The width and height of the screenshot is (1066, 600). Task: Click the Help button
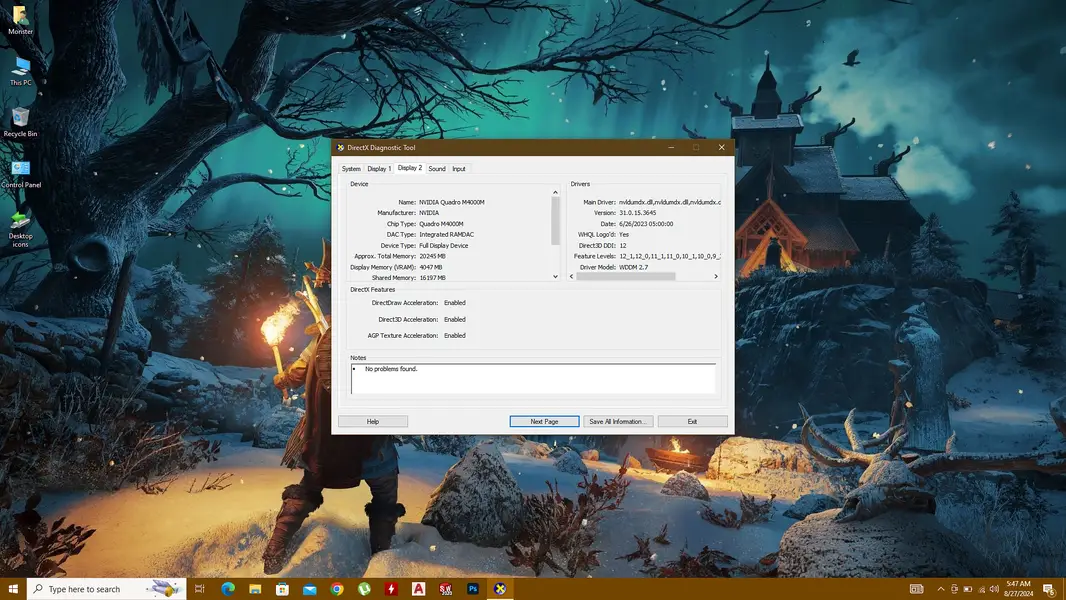click(373, 421)
